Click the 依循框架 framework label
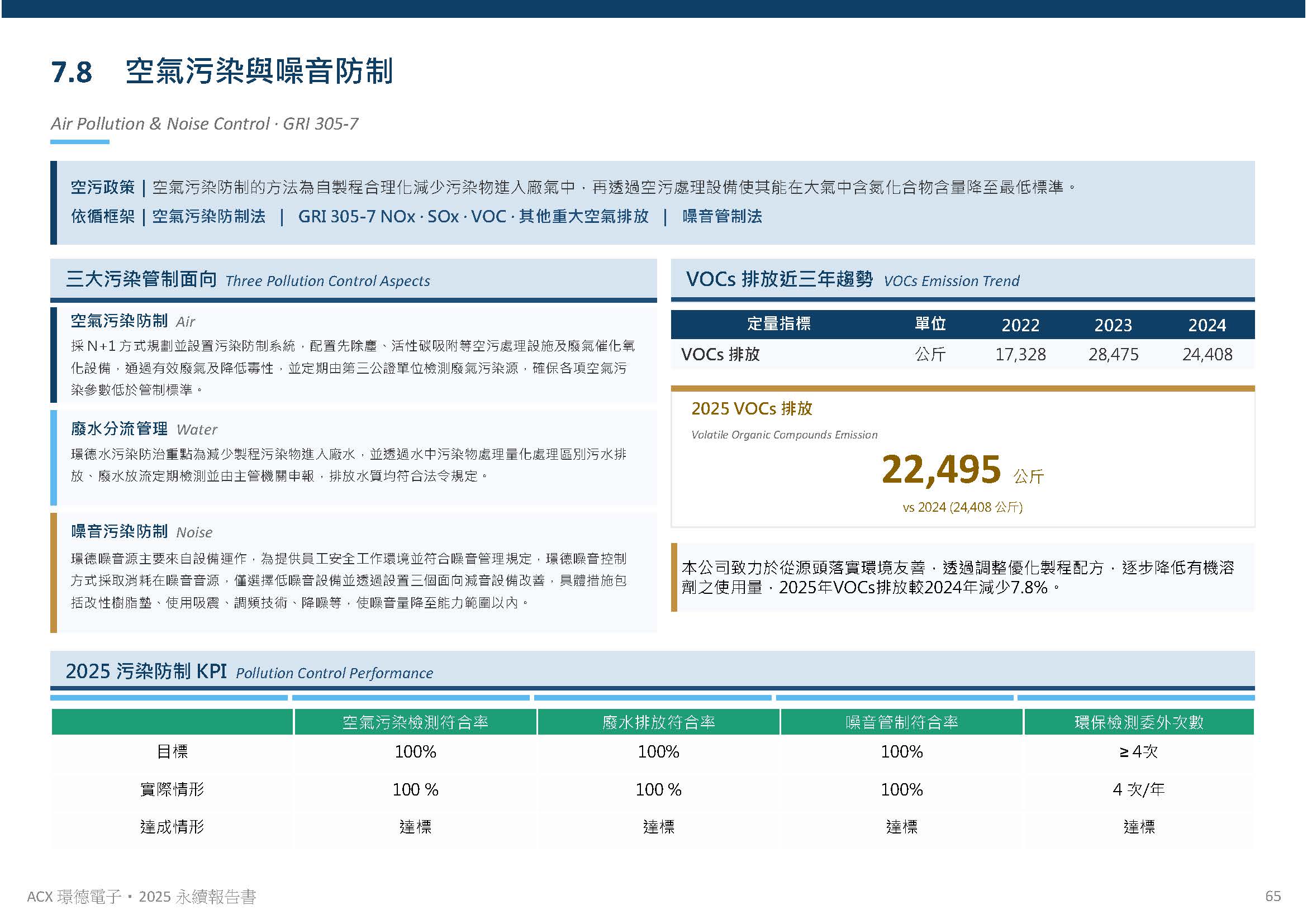The image size is (1307, 924). 102,216
